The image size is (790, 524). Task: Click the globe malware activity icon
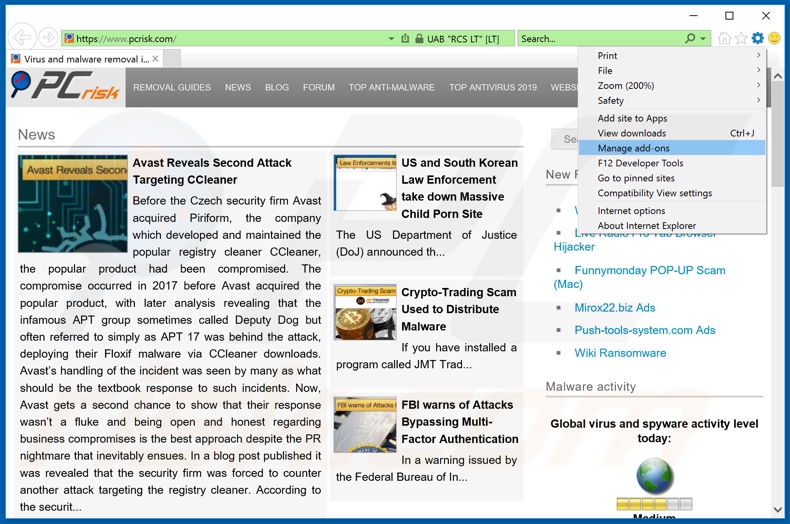(654, 476)
